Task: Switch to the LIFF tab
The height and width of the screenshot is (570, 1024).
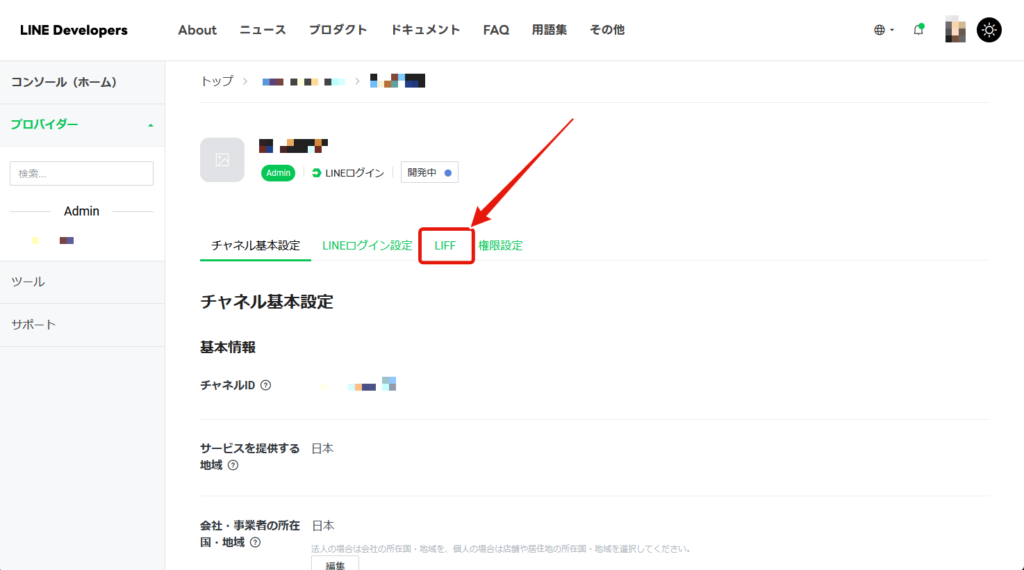Action: tap(445, 245)
